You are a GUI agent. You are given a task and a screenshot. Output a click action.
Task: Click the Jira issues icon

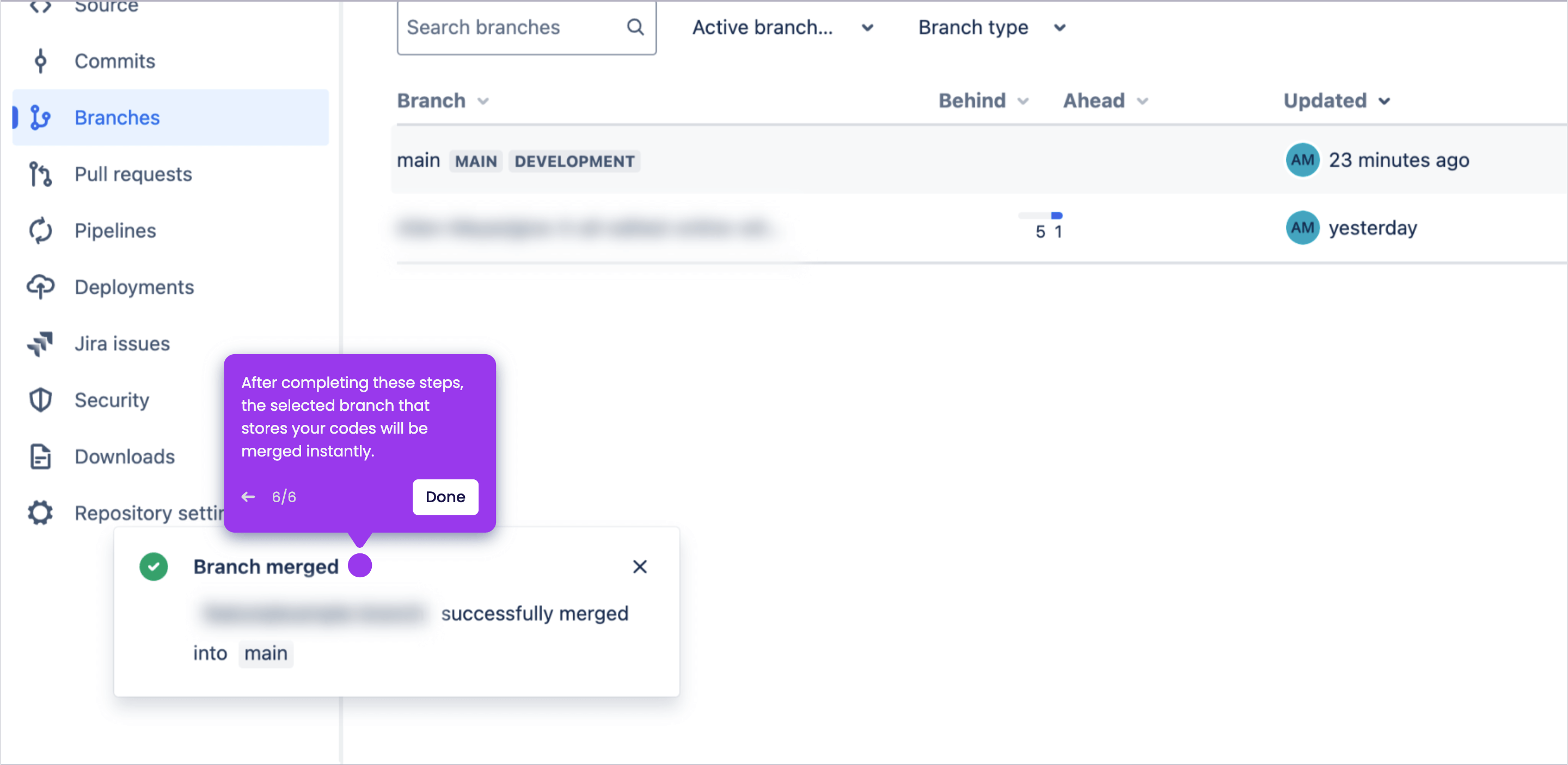(40, 343)
